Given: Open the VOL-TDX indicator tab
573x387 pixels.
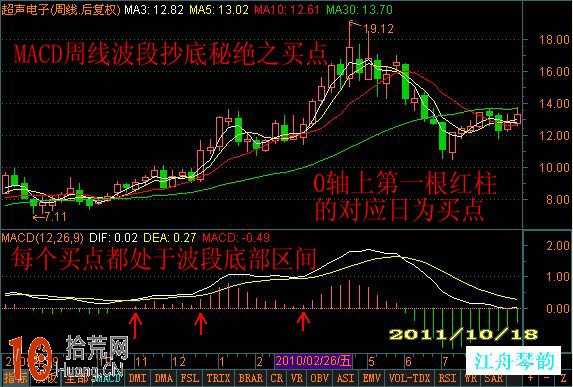Looking at the screenshot, I should pyautogui.click(x=410, y=378).
